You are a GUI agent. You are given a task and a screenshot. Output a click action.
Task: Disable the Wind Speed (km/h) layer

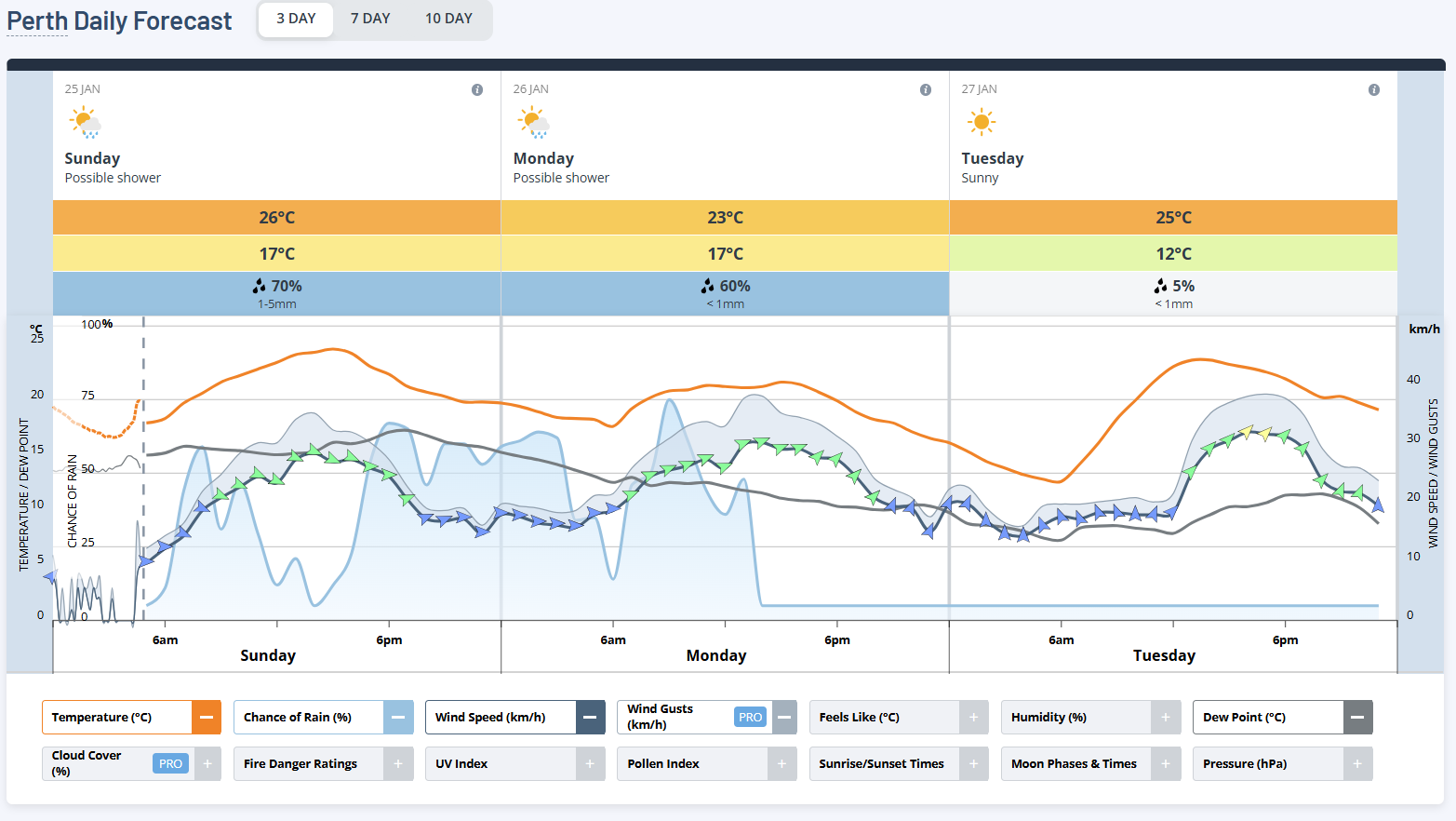pyautogui.click(x=590, y=717)
